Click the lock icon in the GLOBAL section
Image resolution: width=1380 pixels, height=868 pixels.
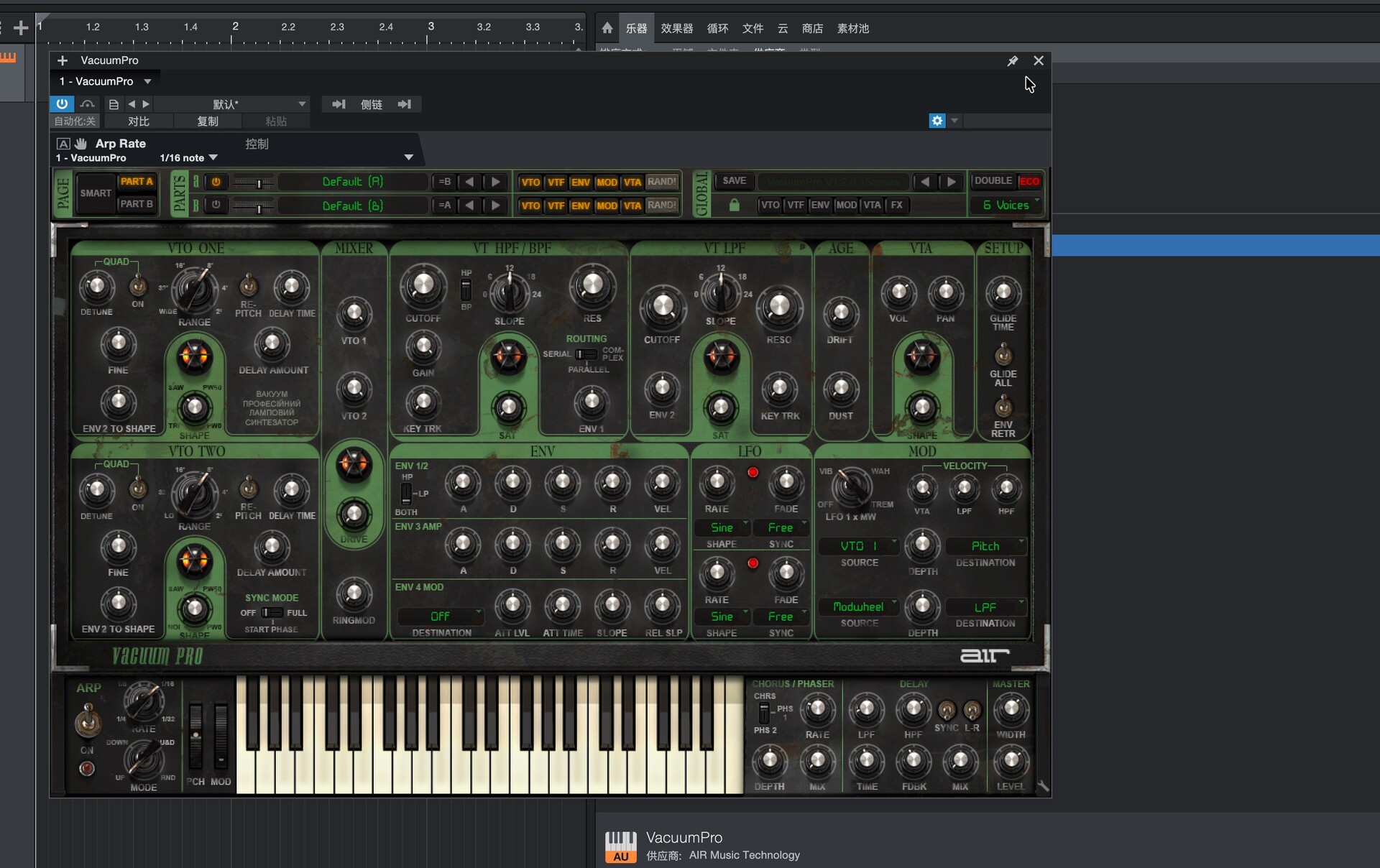click(734, 206)
